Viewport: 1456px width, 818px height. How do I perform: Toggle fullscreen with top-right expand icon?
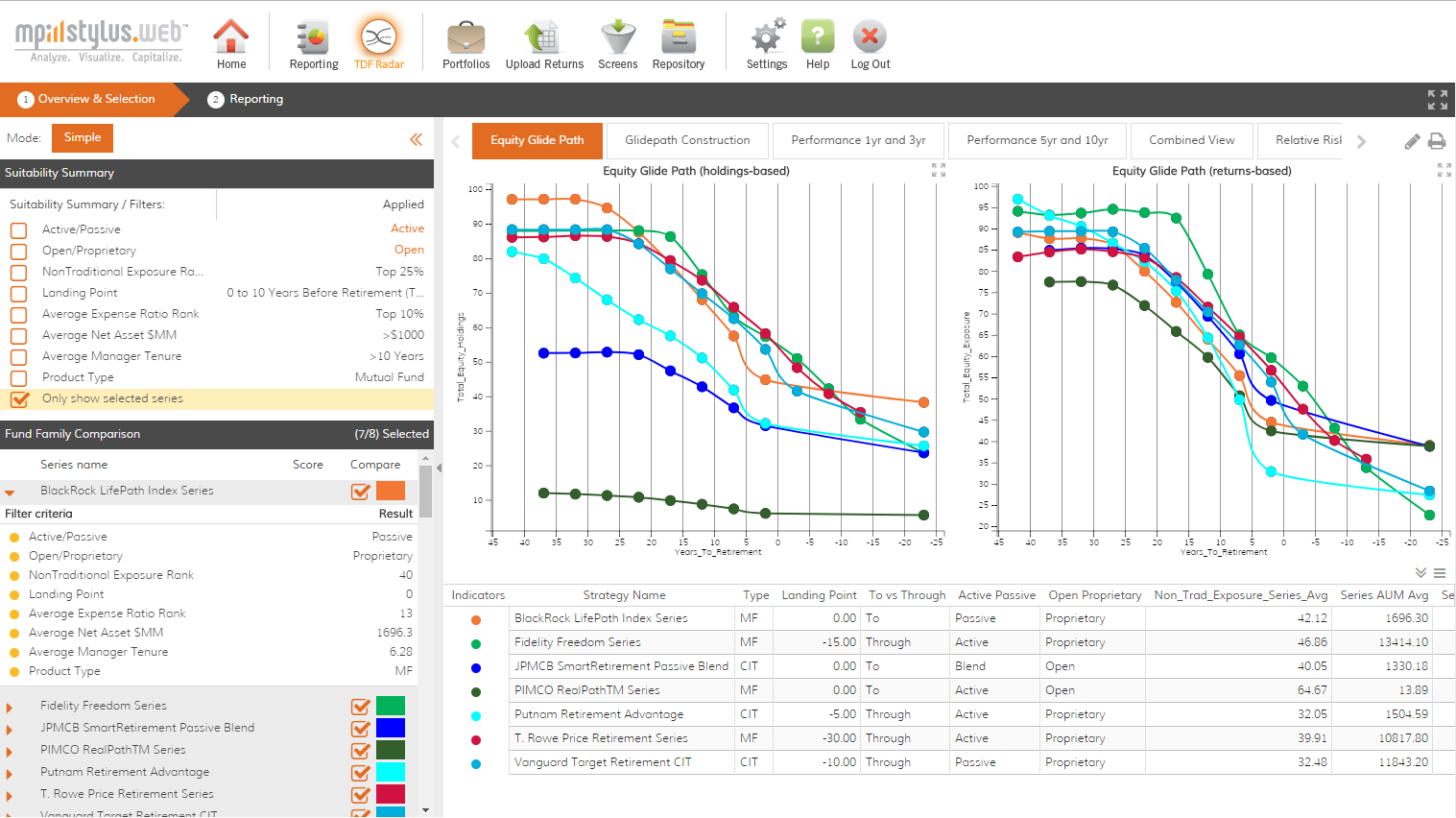[x=1437, y=100]
